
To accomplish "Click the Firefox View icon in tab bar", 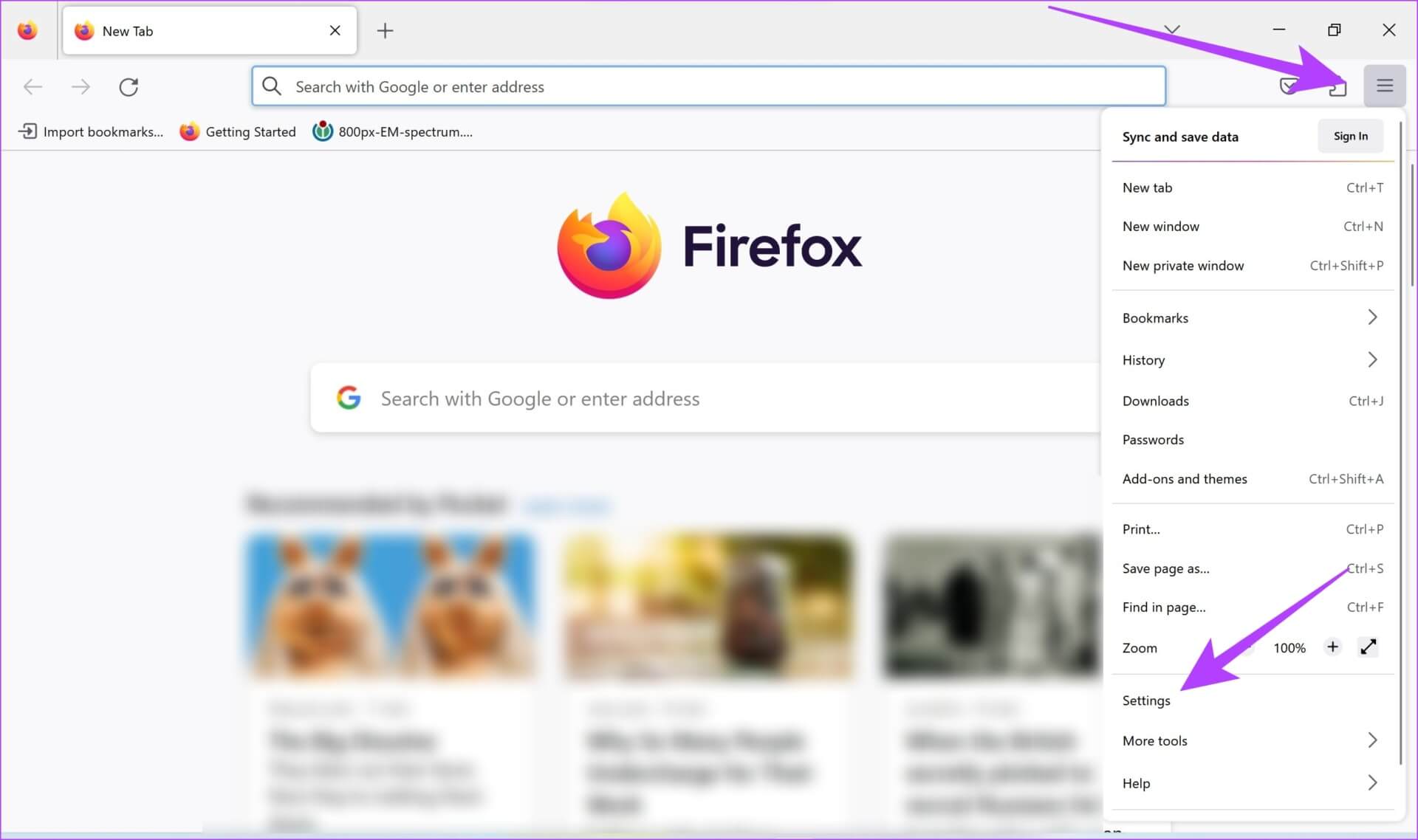I will coord(27,30).
